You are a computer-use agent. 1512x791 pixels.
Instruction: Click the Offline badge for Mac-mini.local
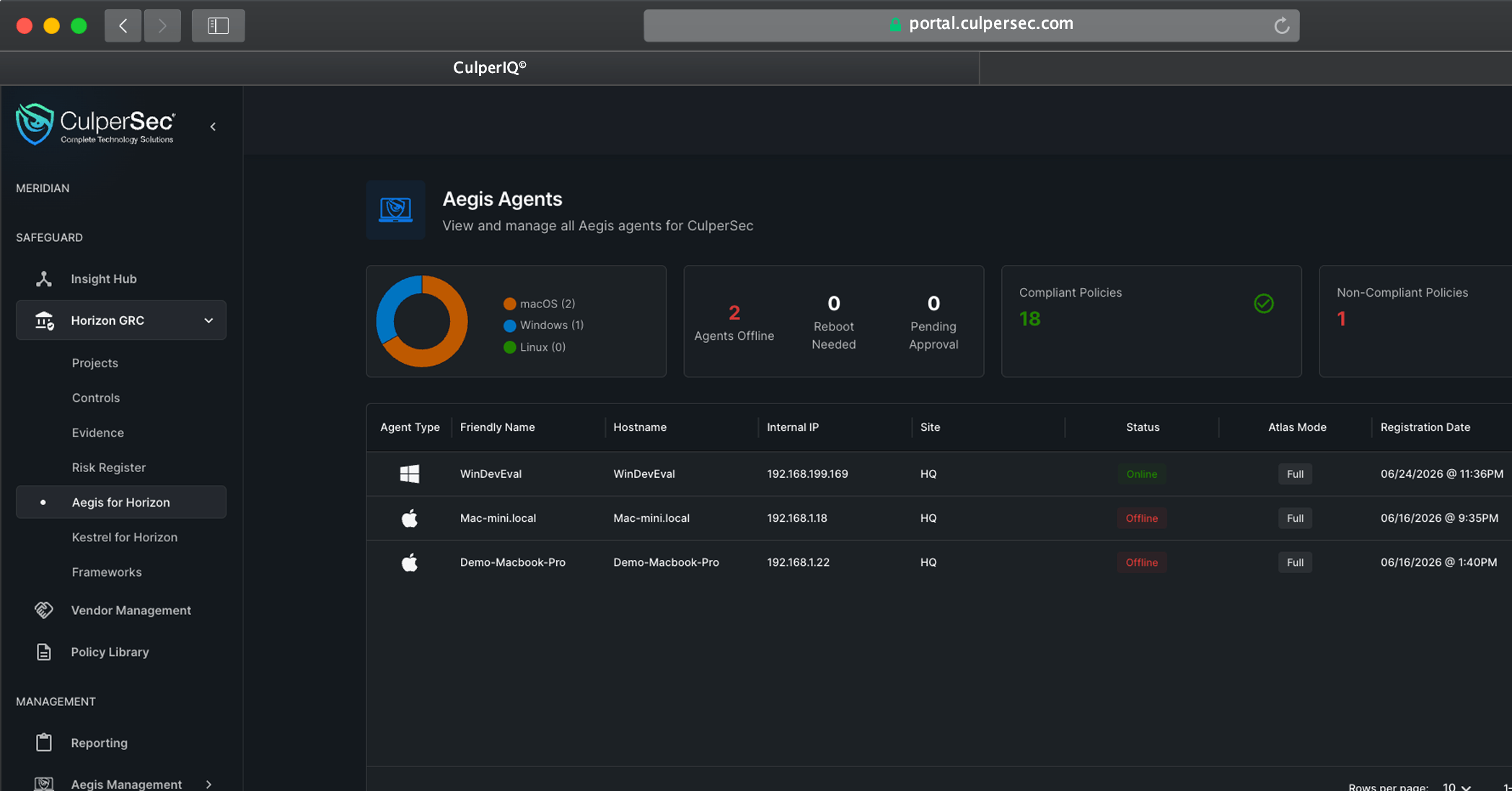[x=1142, y=518]
